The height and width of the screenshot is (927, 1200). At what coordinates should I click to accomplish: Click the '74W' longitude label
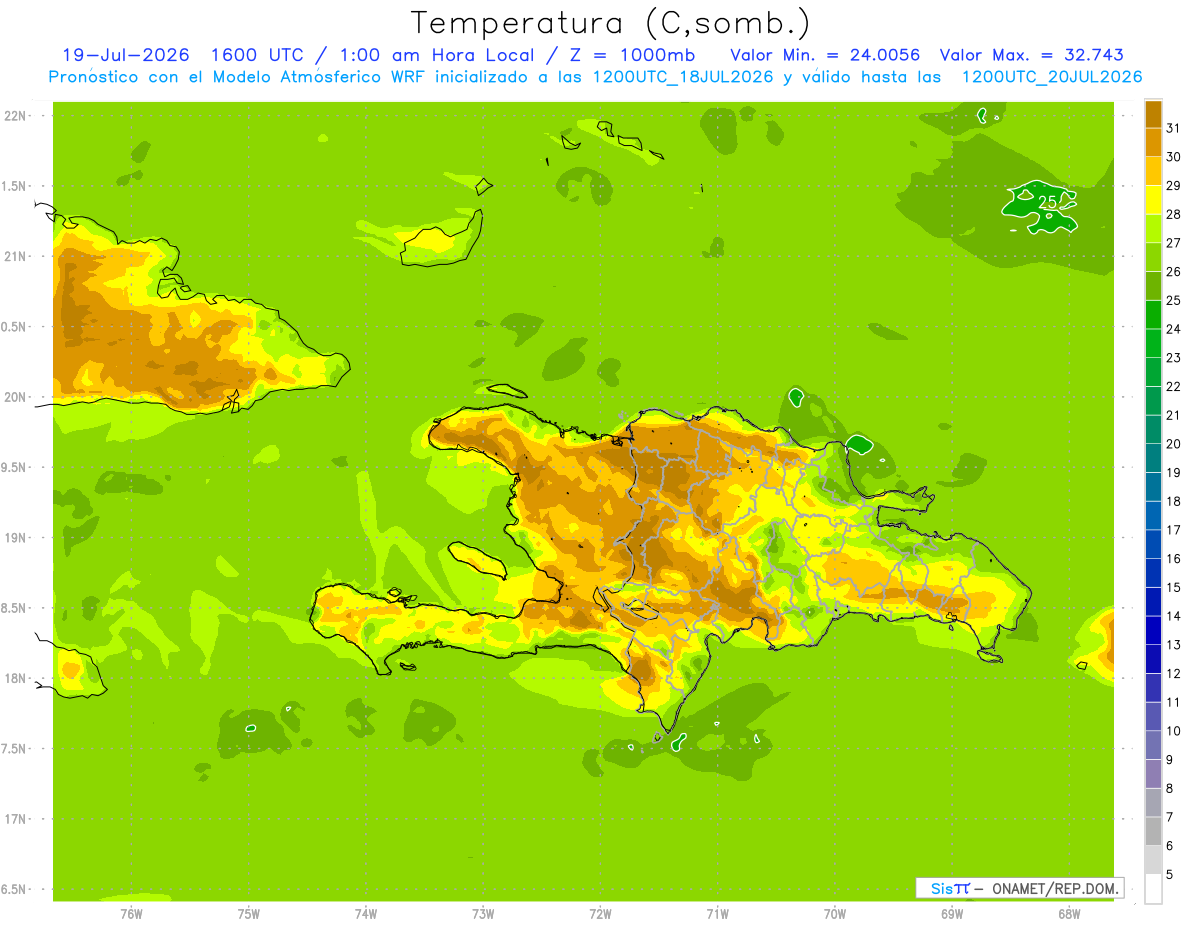[366, 914]
